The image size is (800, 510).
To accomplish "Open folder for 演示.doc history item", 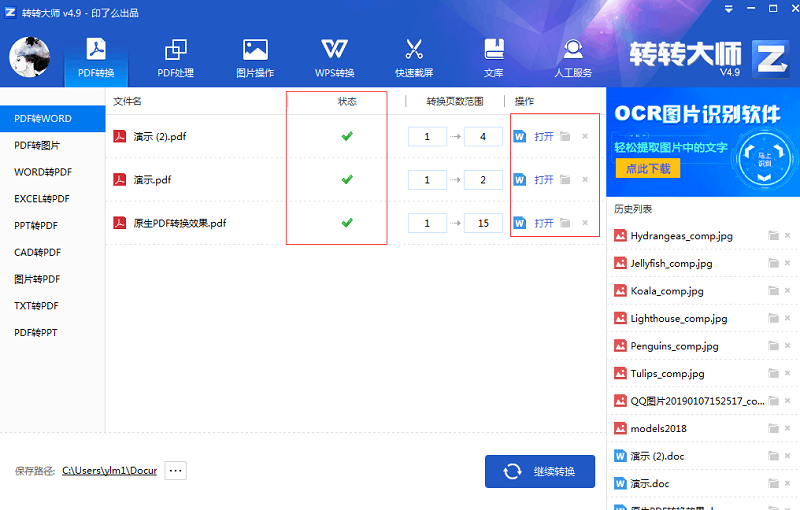I will pos(773,483).
